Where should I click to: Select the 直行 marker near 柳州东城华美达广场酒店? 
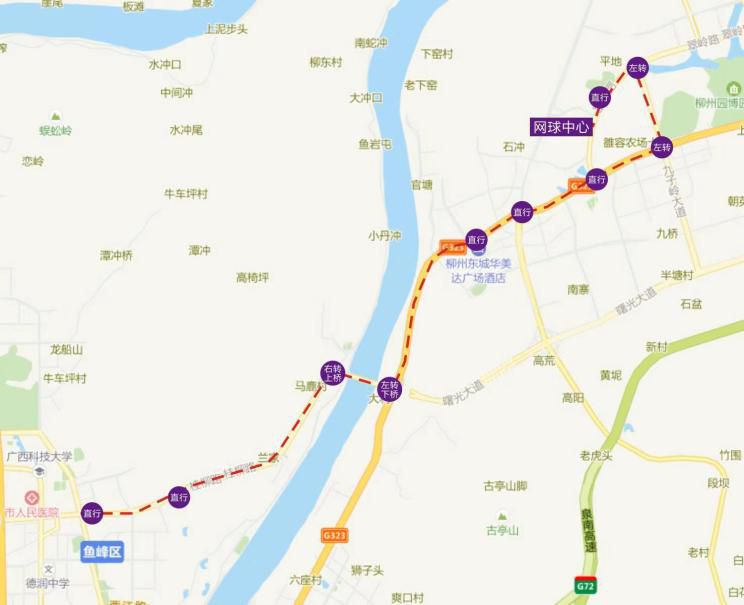pyautogui.click(x=476, y=240)
